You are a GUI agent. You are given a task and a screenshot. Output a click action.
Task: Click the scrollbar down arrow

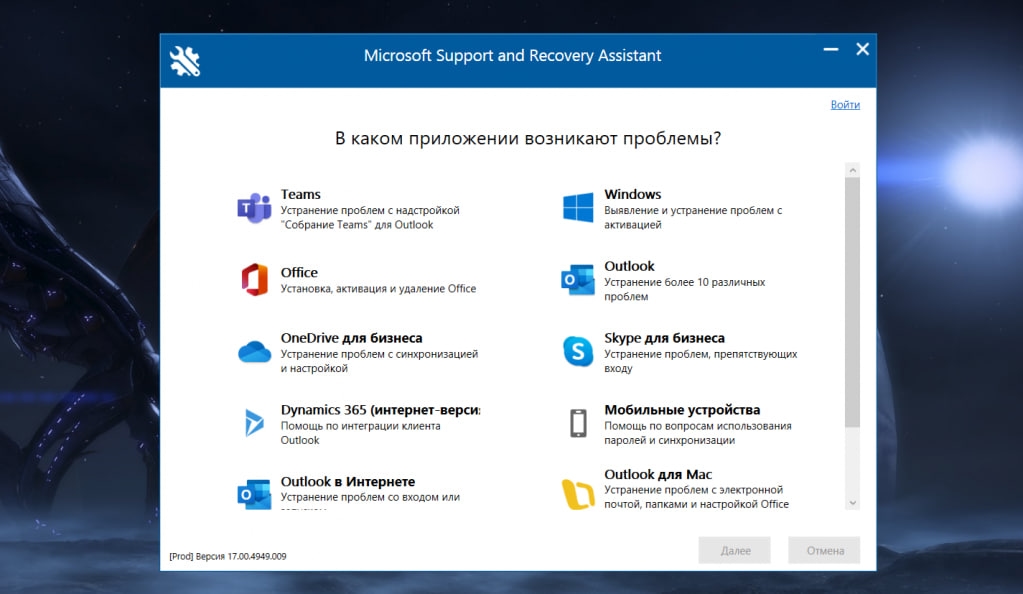coord(853,502)
